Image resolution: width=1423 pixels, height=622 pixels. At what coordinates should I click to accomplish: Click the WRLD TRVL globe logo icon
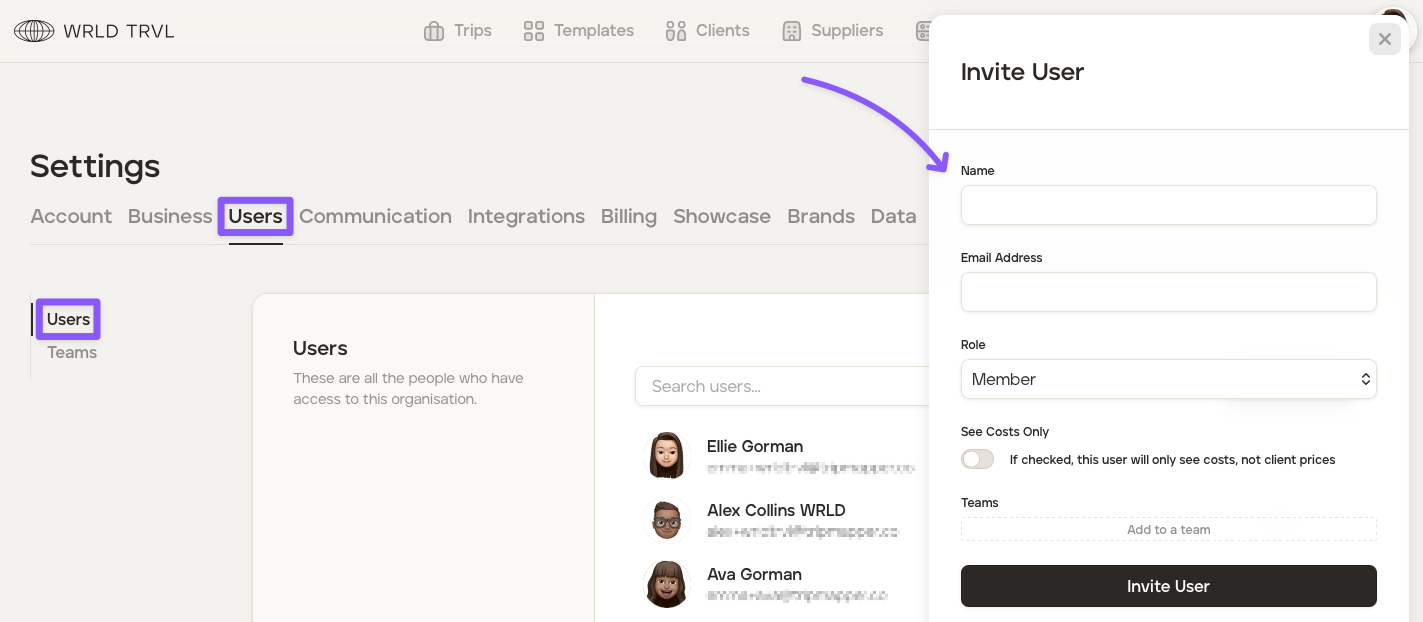point(34,31)
